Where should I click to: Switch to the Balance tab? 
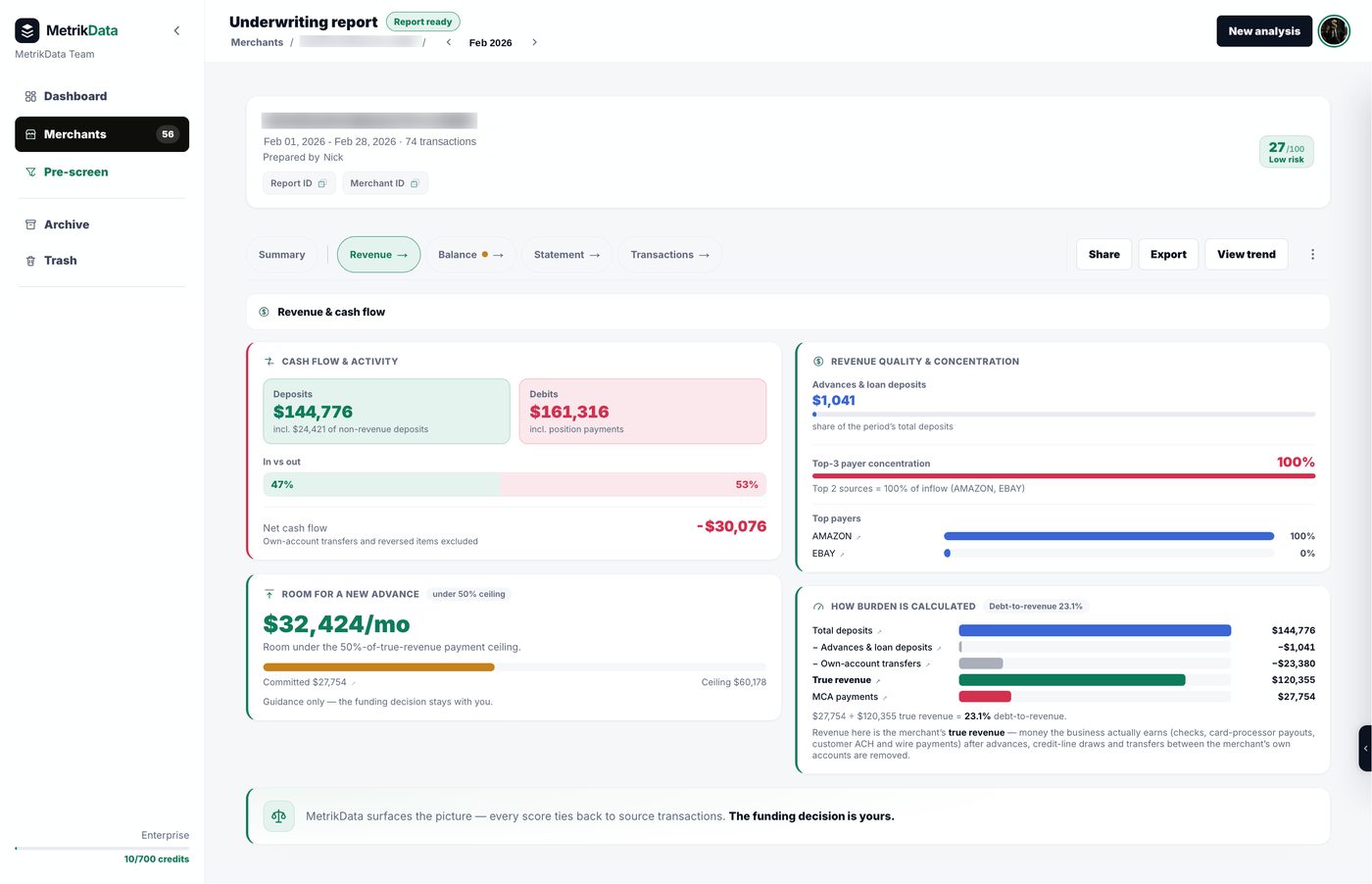pos(470,255)
